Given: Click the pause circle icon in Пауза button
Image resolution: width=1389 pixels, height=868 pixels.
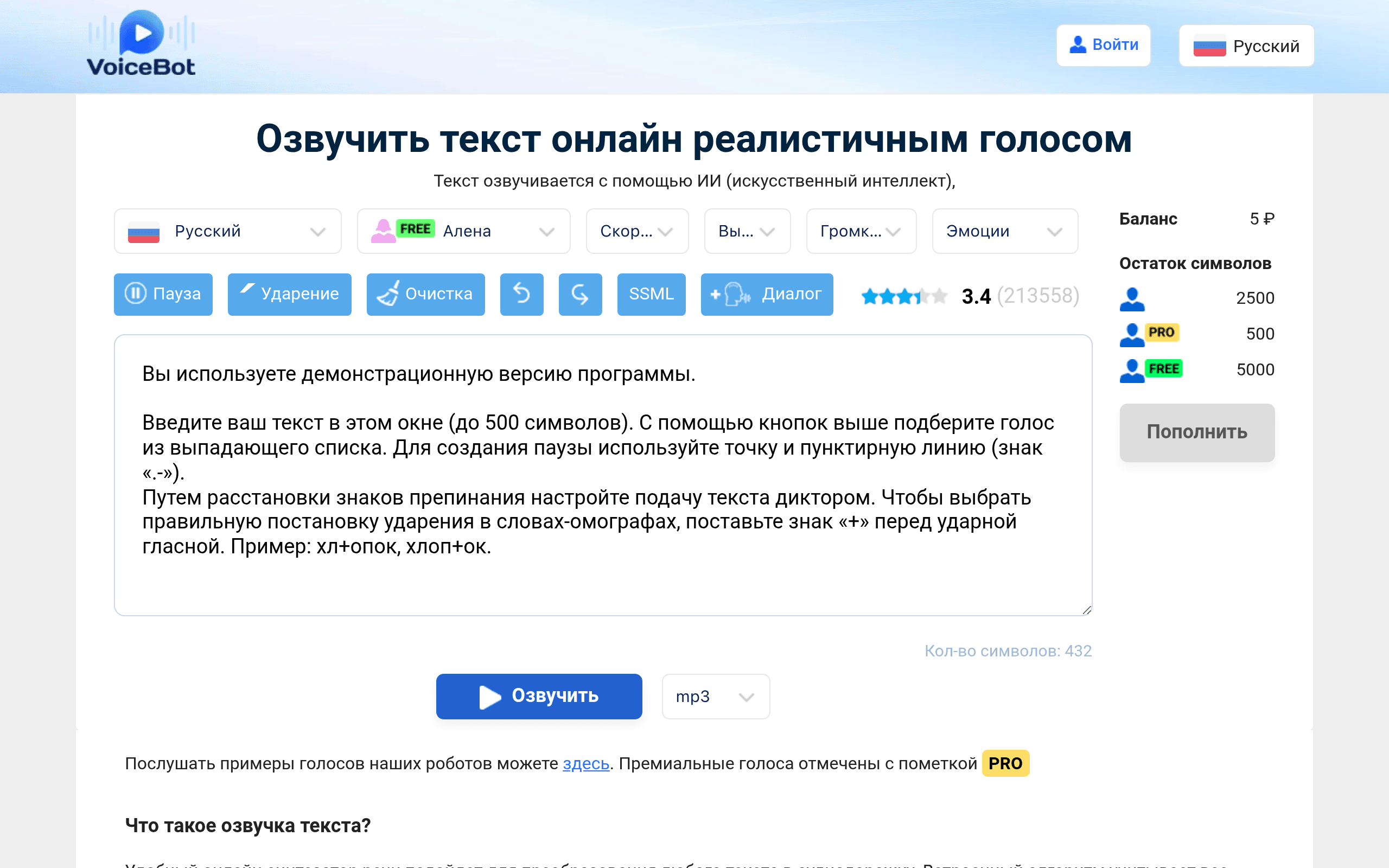Looking at the screenshot, I should point(136,293).
